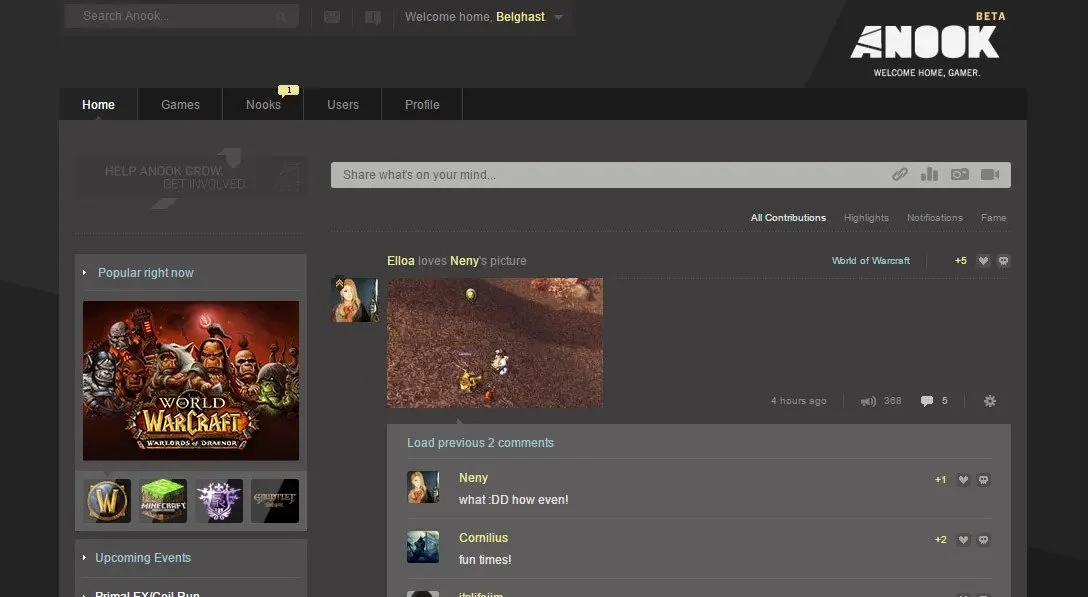Click the +5 fame score on the post
The height and width of the screenshot is (597, 1088).
(960, 261)
